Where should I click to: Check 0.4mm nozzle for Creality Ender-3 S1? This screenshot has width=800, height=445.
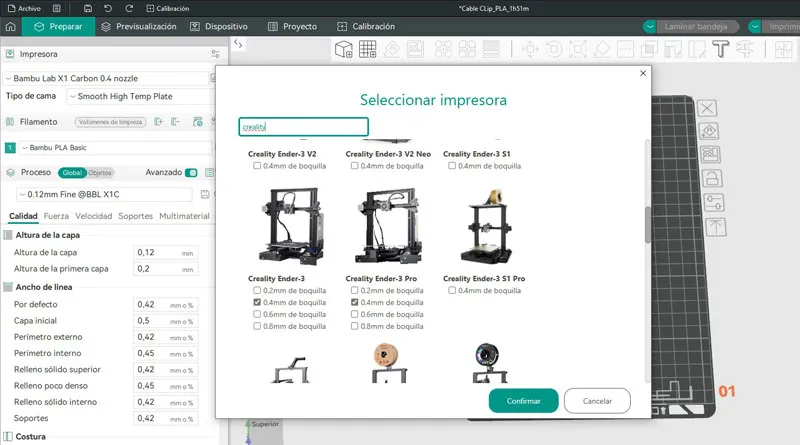click(x=452, y=166)
